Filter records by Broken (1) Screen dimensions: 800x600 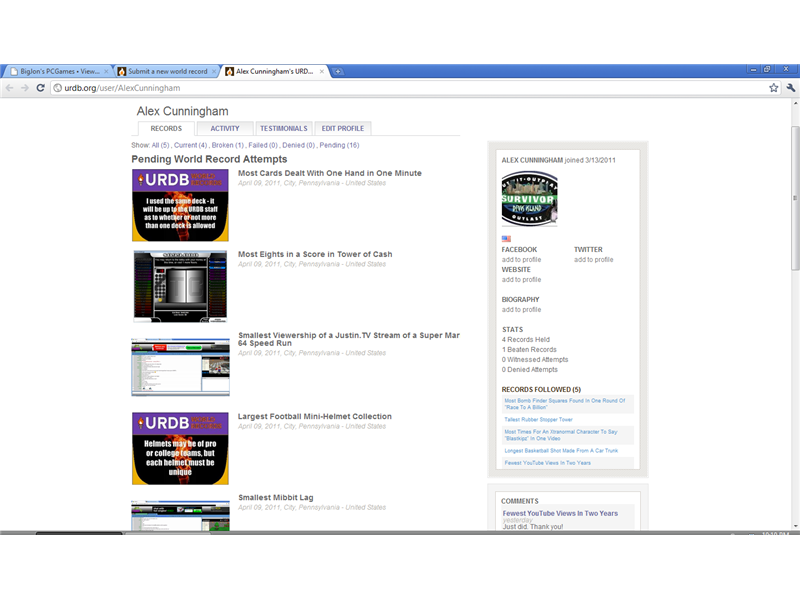click(228, 145)
